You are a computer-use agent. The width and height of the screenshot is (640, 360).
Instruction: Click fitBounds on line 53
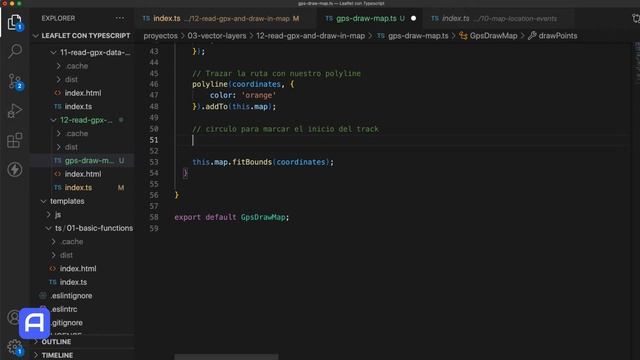pos(252,162)
